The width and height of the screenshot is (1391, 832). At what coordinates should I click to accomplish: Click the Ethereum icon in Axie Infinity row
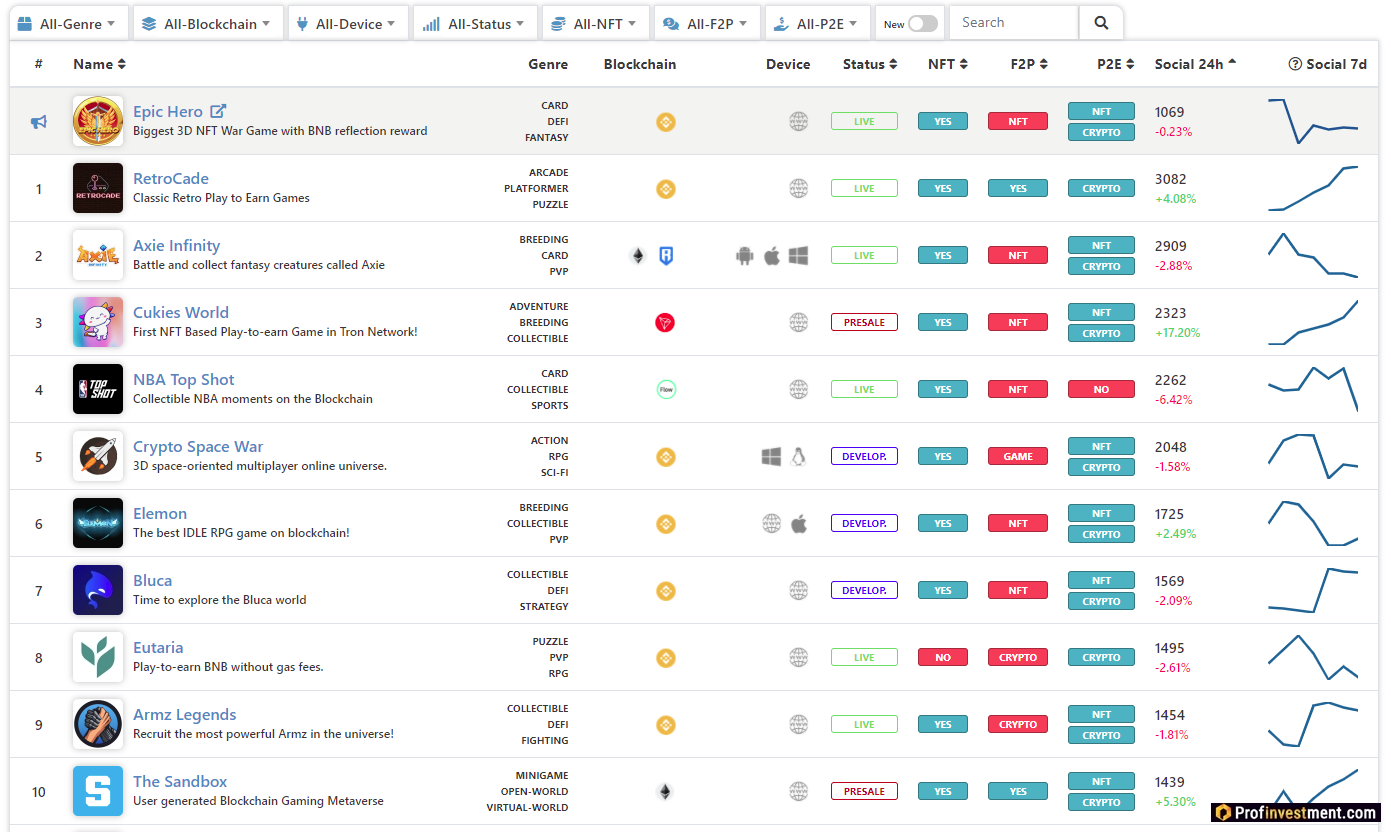point(638,256)
